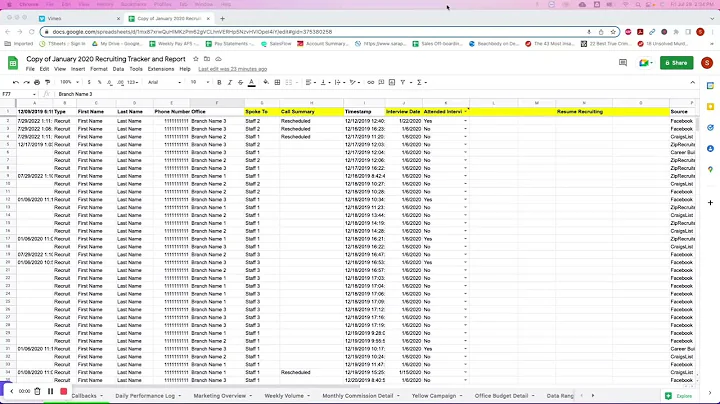
Task: Open the name box F77 dropdown arrow
Action: coord(34,94)
